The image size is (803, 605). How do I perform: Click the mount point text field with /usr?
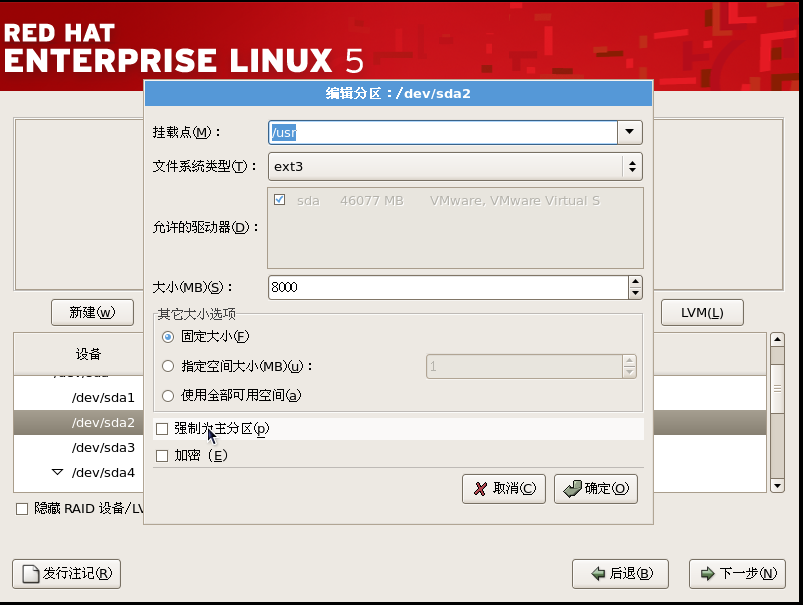point(443,132)
